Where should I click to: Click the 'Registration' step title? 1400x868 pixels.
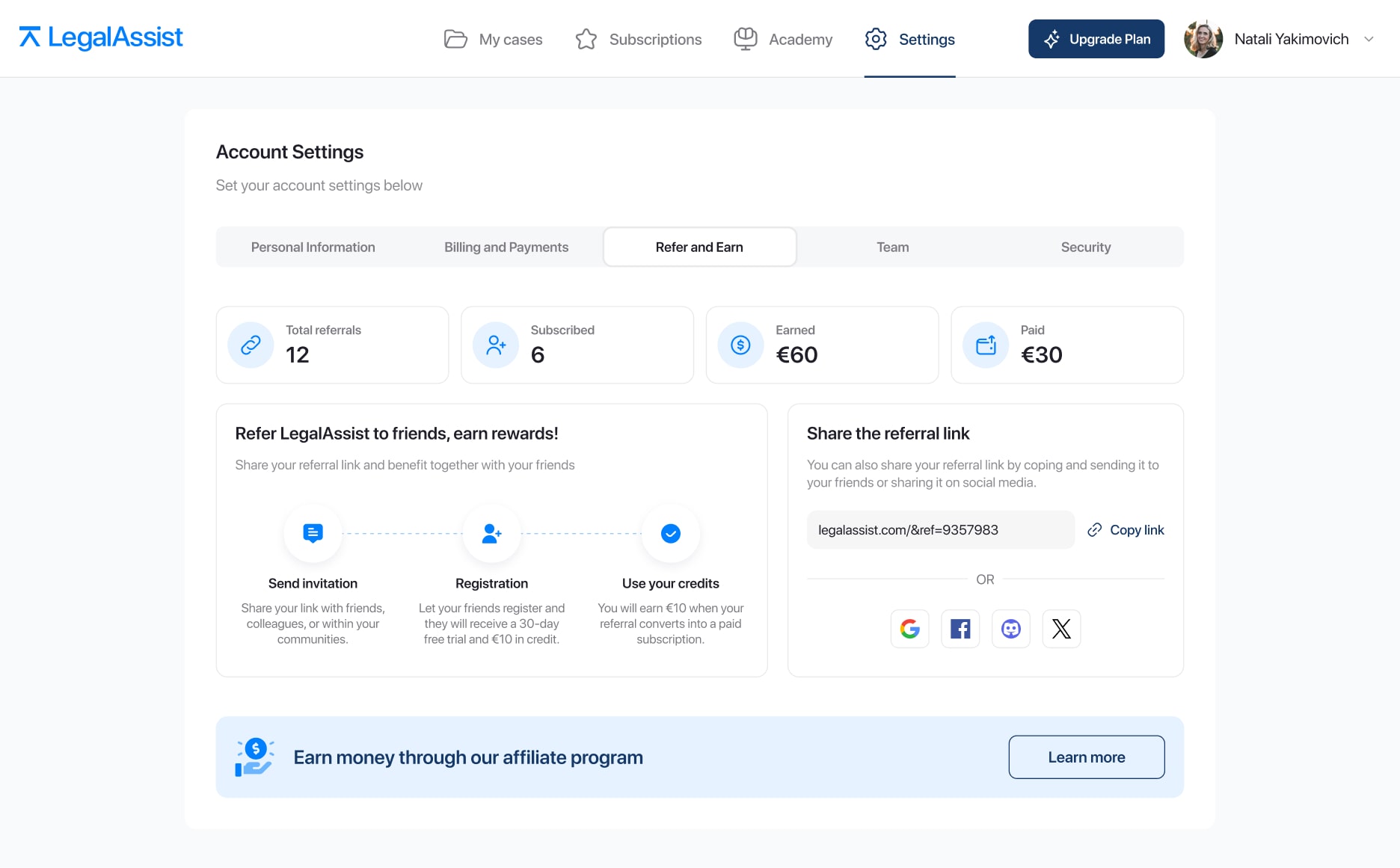(491, 583)
